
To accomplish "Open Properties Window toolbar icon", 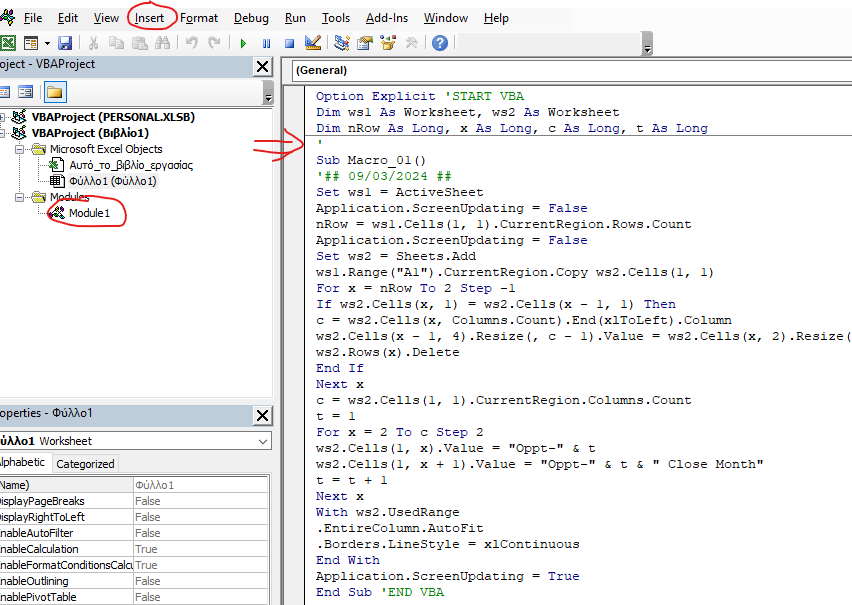I will (x=365, y=43).
